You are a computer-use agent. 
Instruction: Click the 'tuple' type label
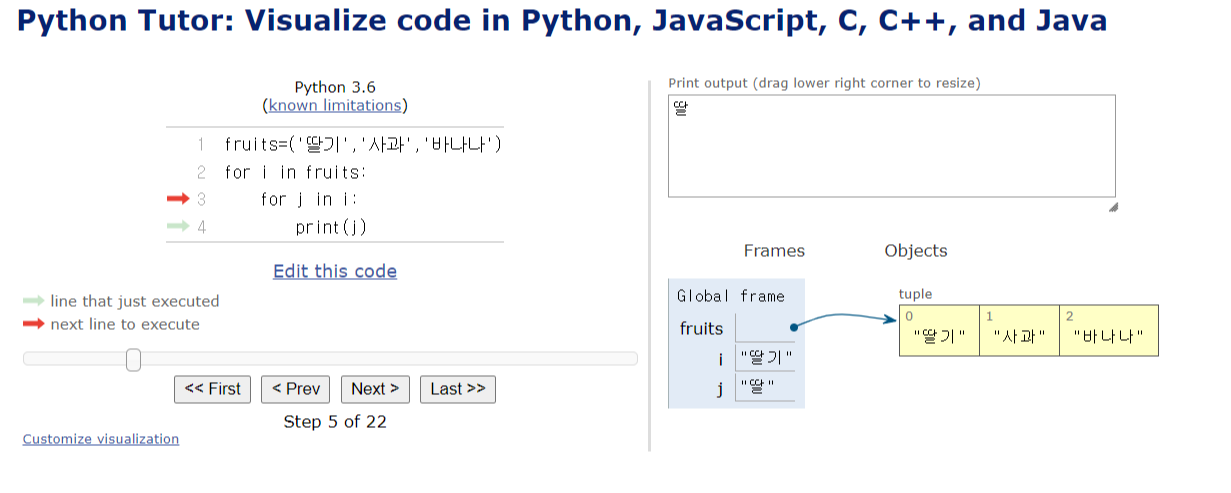coord(915,294)
